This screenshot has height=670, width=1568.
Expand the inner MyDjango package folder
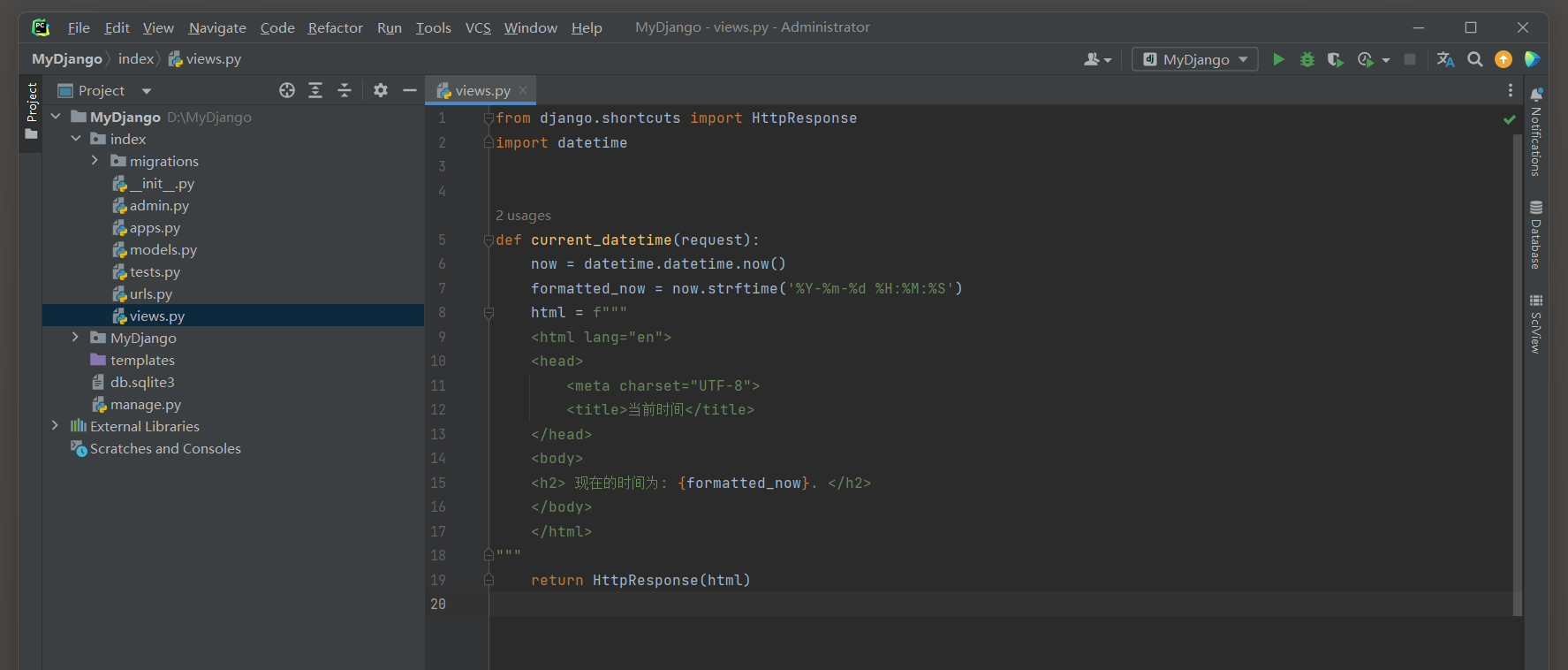coord(76,338)
